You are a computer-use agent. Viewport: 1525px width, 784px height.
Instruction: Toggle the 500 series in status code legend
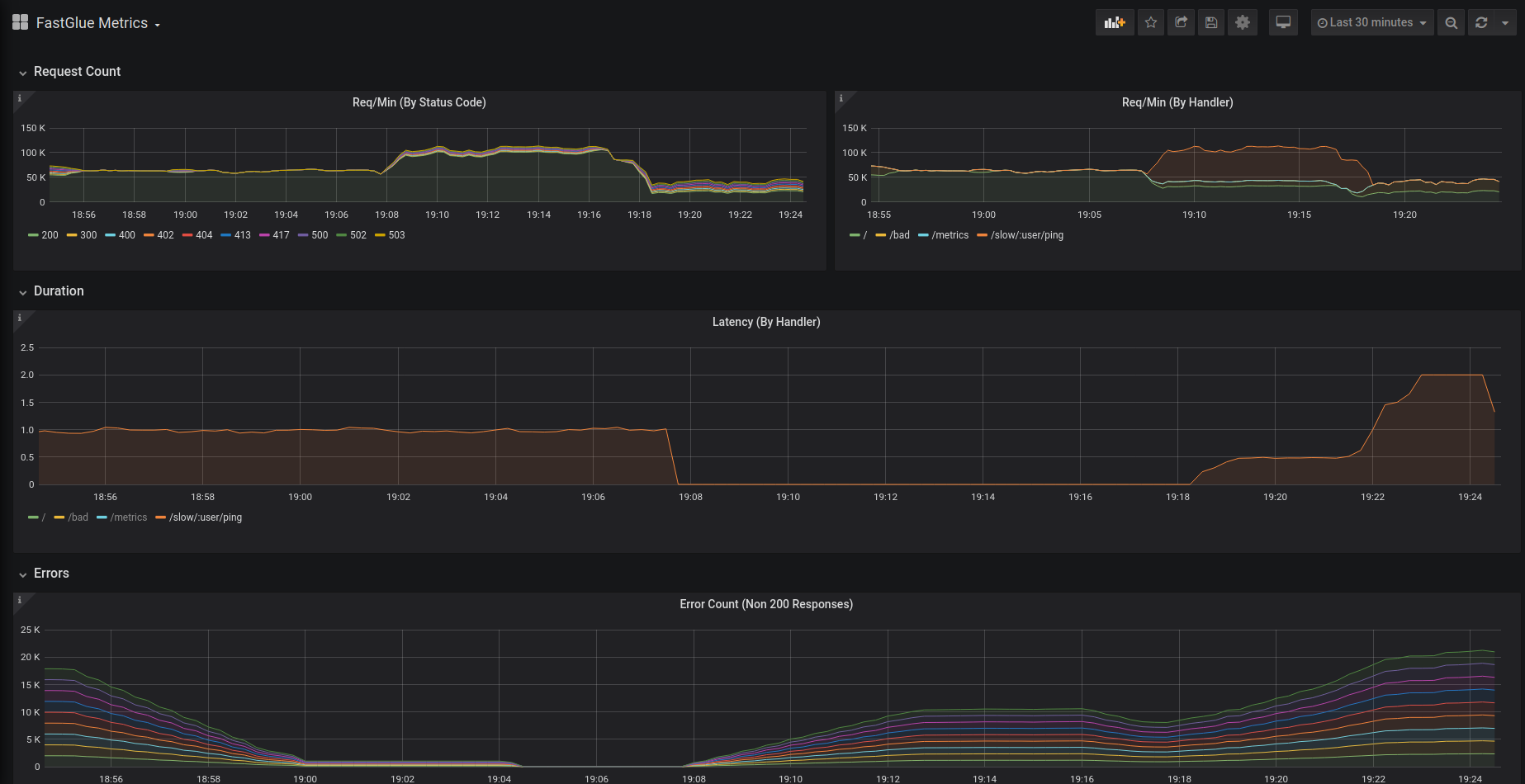click(320, 235)
